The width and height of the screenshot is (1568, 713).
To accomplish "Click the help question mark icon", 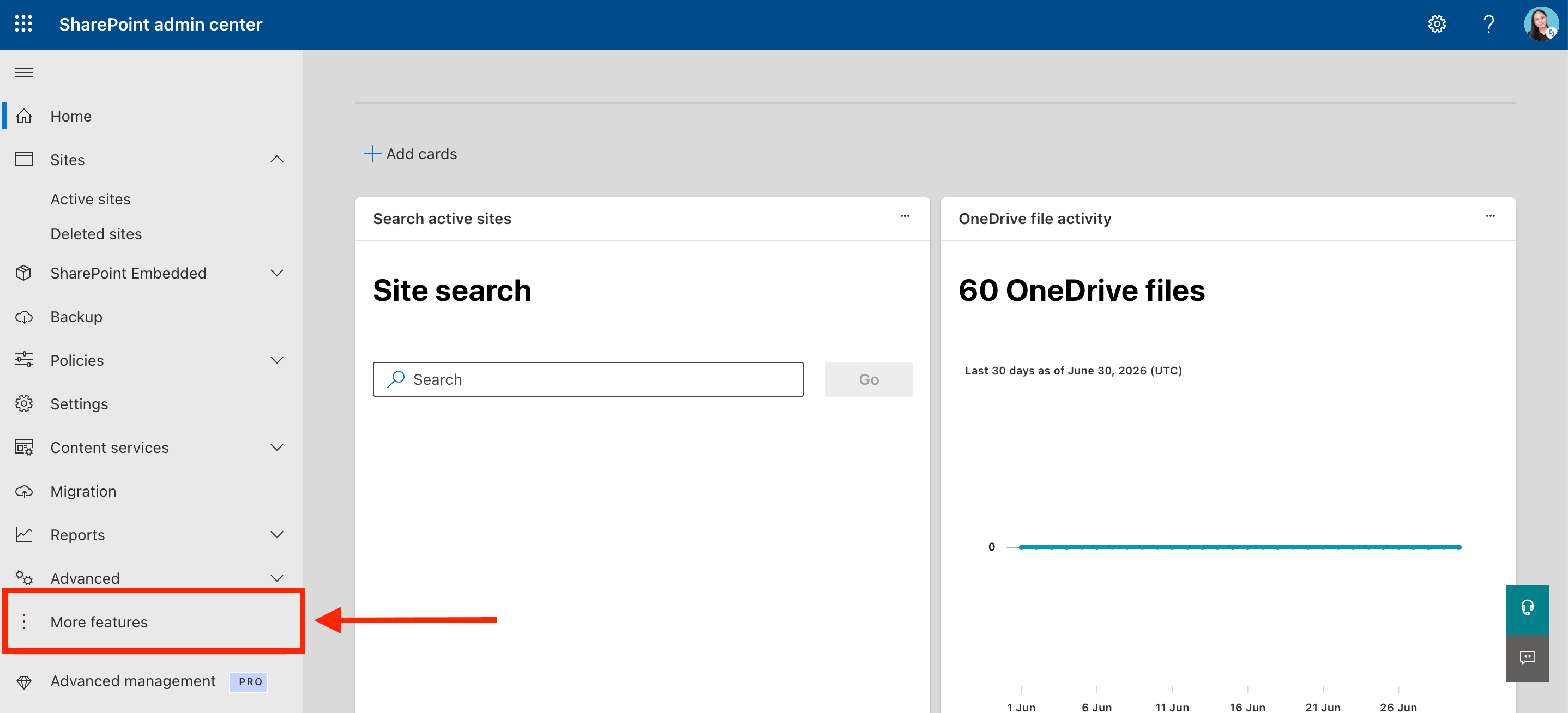I will click(x=1488, y=25).
